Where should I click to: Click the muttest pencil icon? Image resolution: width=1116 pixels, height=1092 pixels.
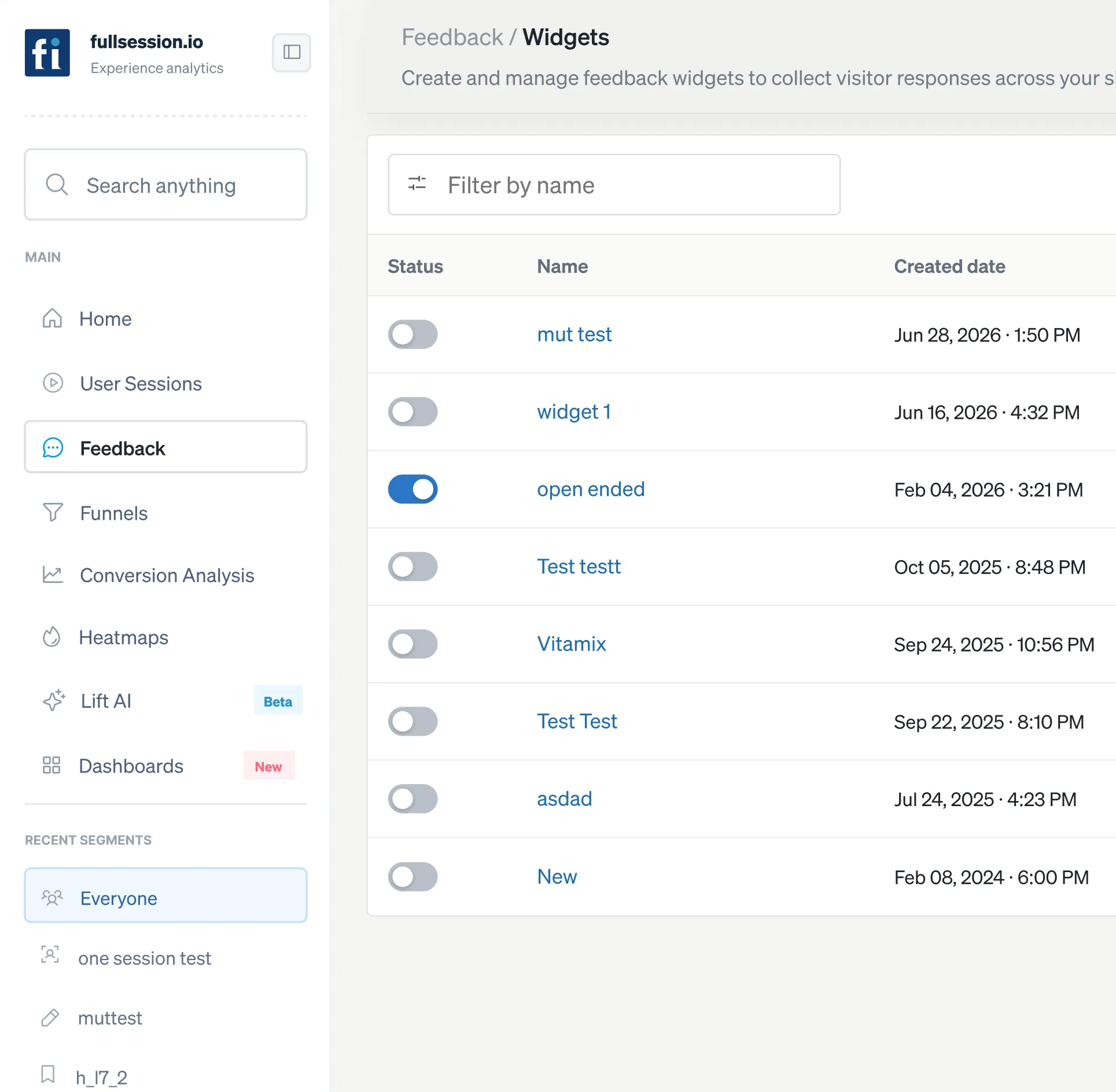tap(50, 1017)
